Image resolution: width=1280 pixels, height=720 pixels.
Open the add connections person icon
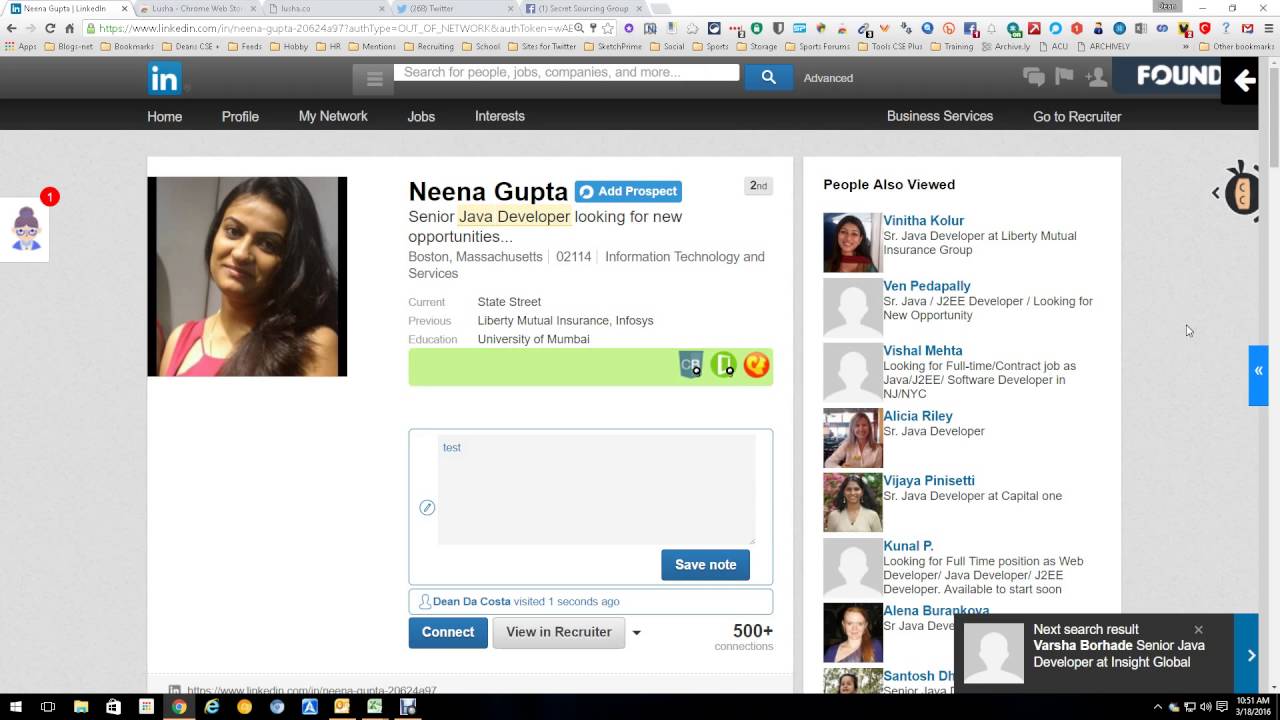click(x=1096, y=77)
